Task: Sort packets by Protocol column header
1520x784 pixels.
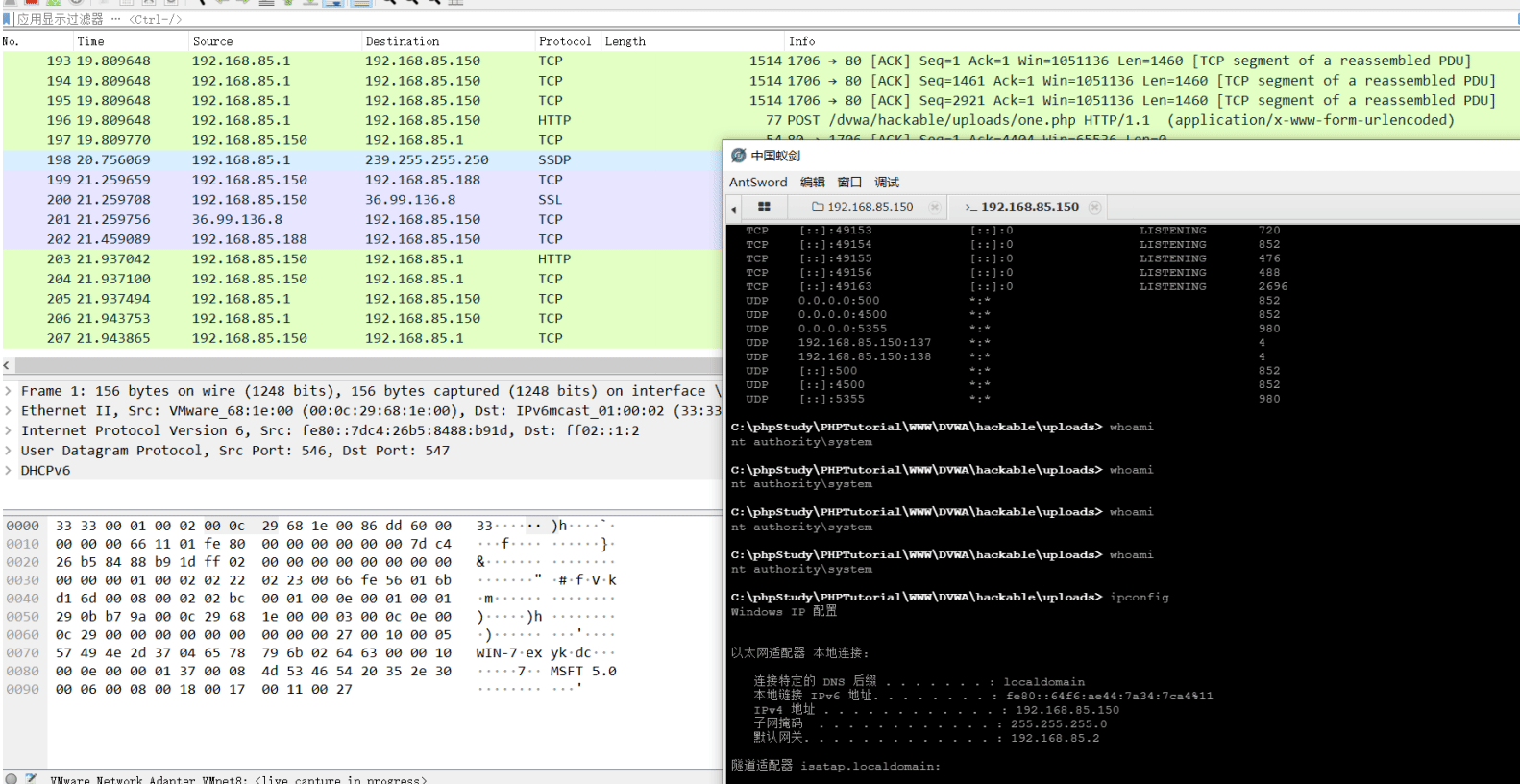Action: tap(565, 41)
